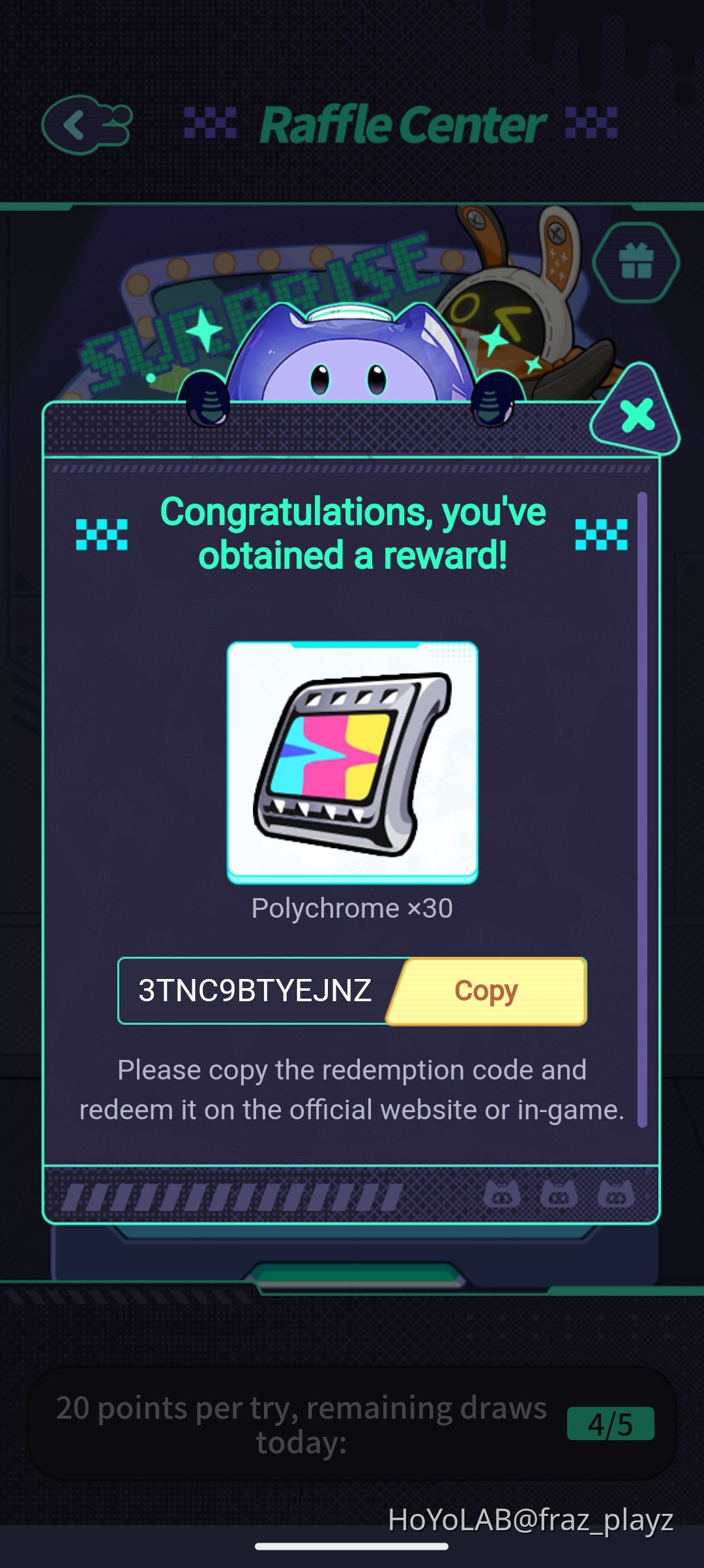Tap the Polychrome film reward image
This screenshot has height=1568, width=704.
pos(352,762)
